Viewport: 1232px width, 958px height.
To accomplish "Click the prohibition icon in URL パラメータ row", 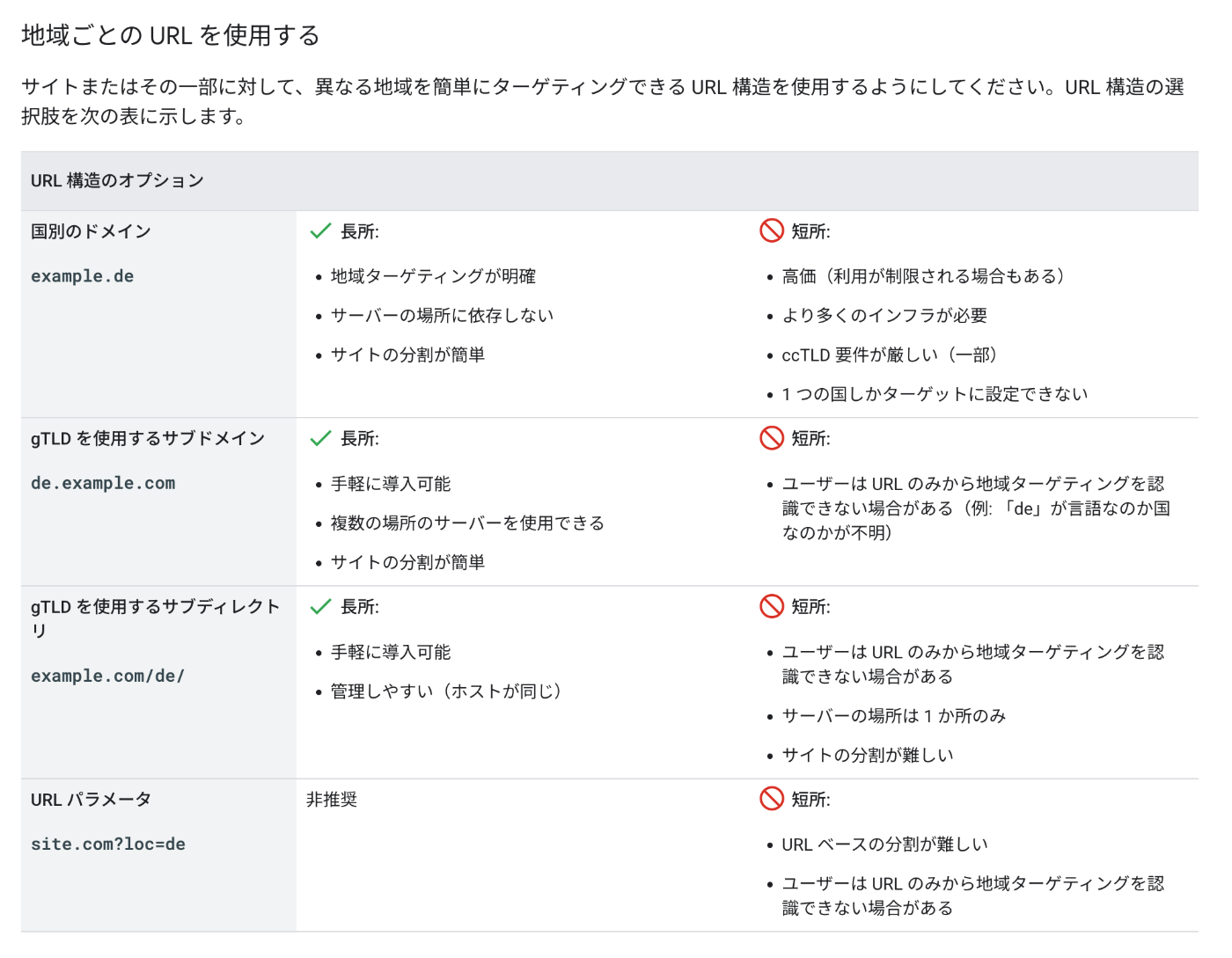I will coord(770,800).
